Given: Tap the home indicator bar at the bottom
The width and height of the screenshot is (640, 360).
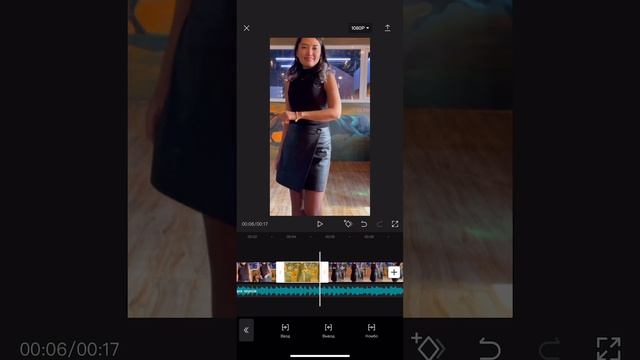Looking at the screenshot, I should click(320, 356).
